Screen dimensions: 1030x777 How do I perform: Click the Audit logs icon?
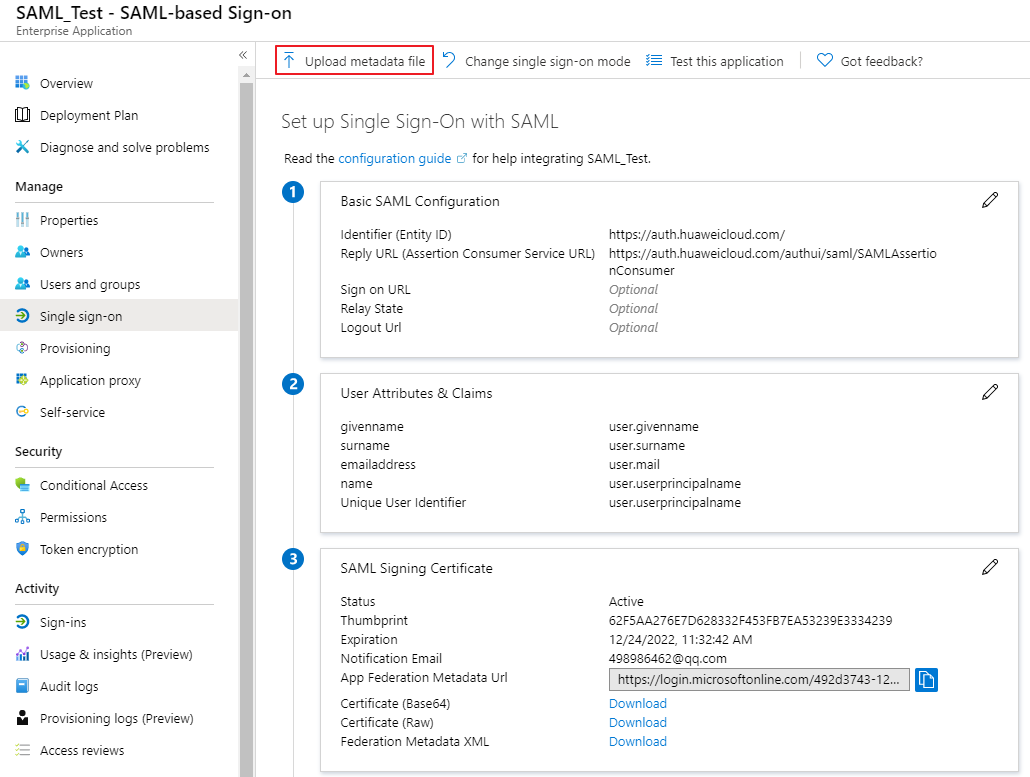click(x=22, y=686)
